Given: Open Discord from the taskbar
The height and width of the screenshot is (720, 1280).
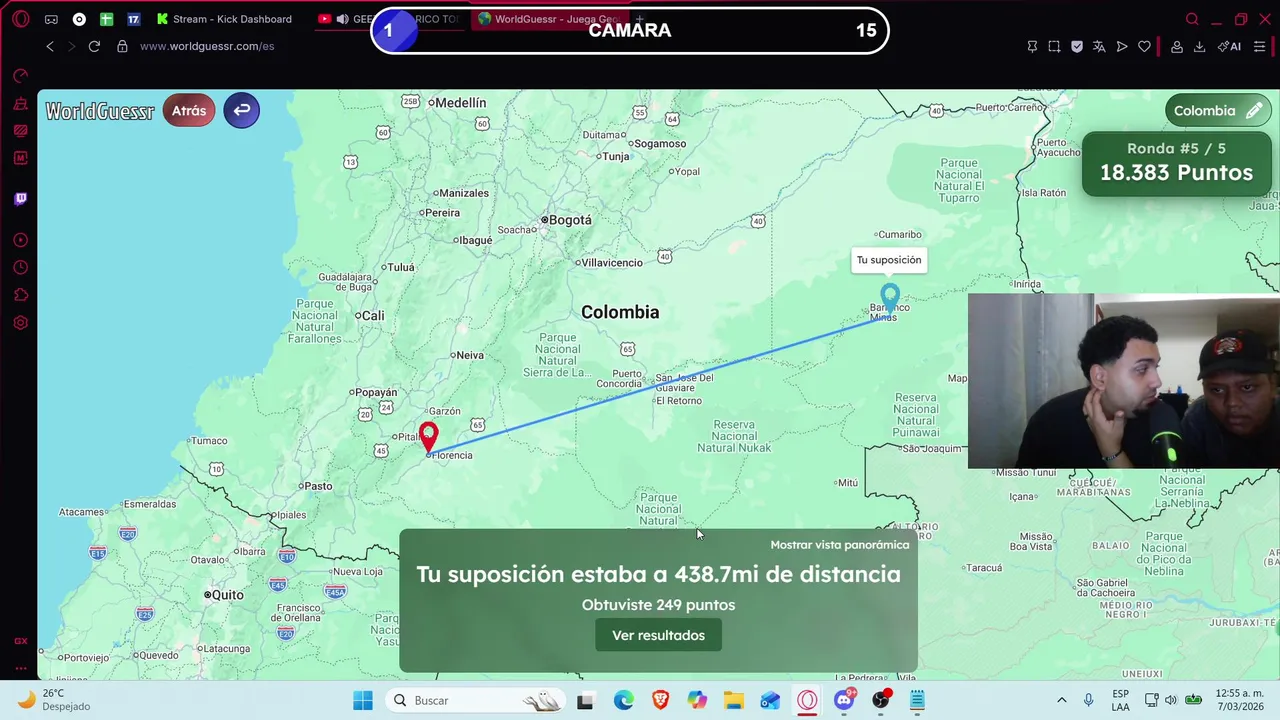Looking at the screenshot, I should click(844, 699).
